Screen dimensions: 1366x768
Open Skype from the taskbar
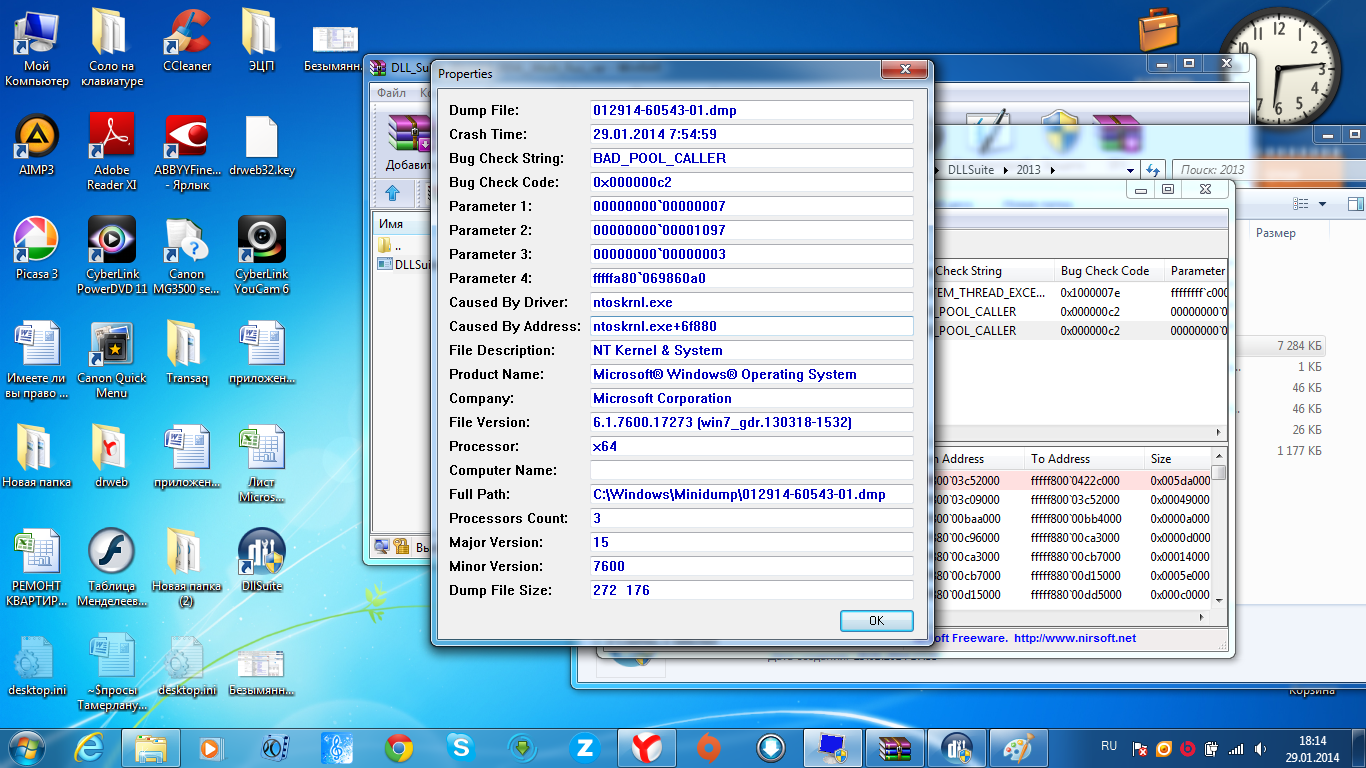(460, 747)
